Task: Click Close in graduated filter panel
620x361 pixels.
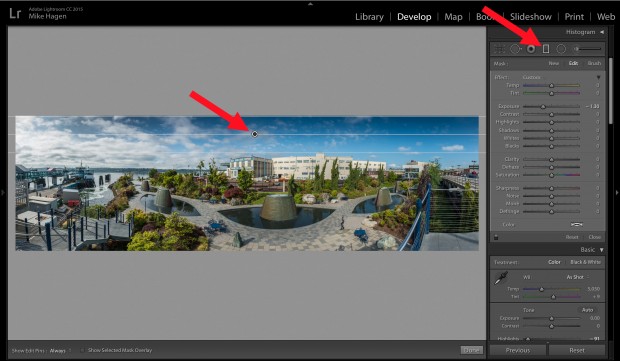Action: point(595,237)
